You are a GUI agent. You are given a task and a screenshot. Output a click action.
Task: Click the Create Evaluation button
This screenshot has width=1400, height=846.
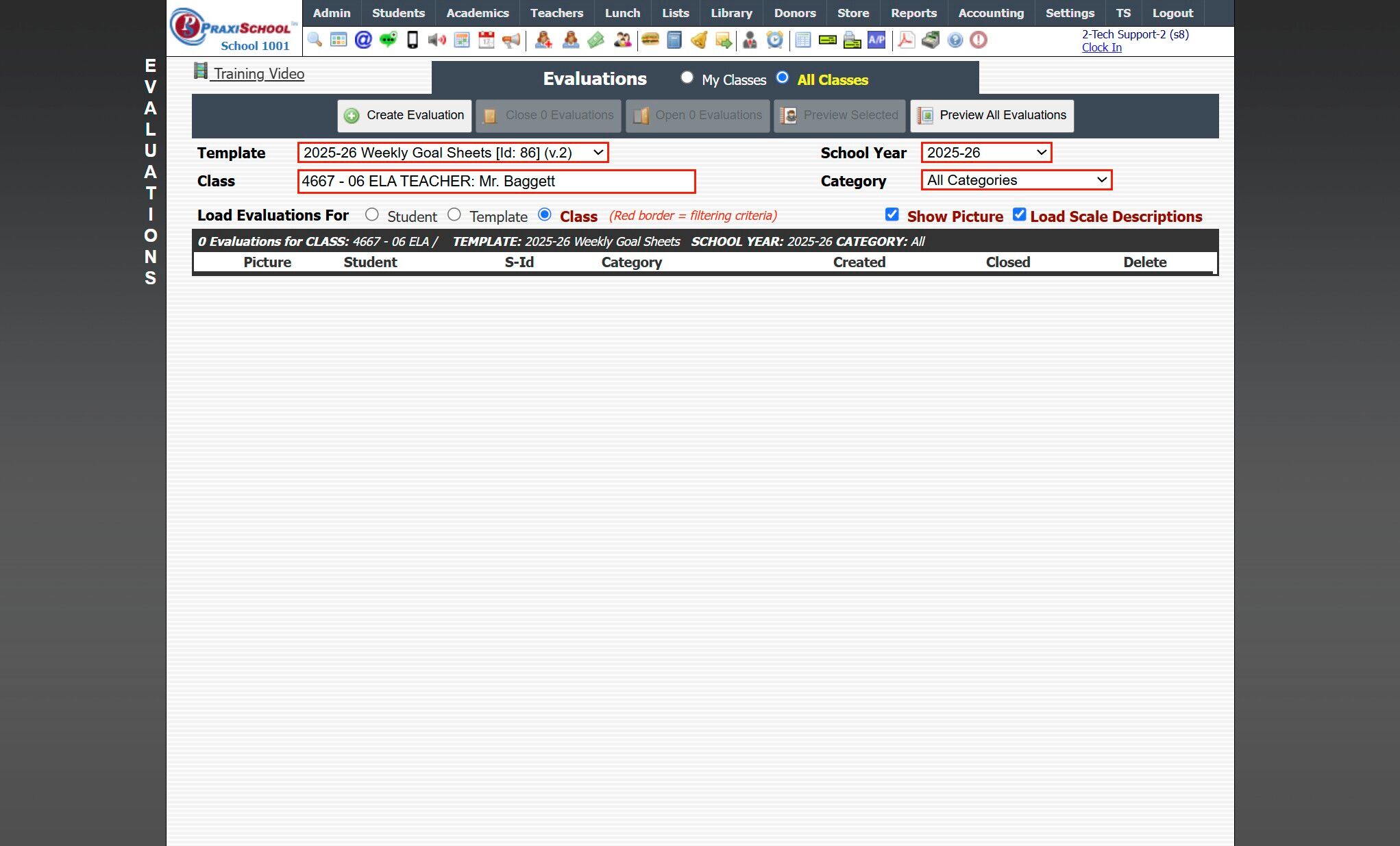pos(404,115)
